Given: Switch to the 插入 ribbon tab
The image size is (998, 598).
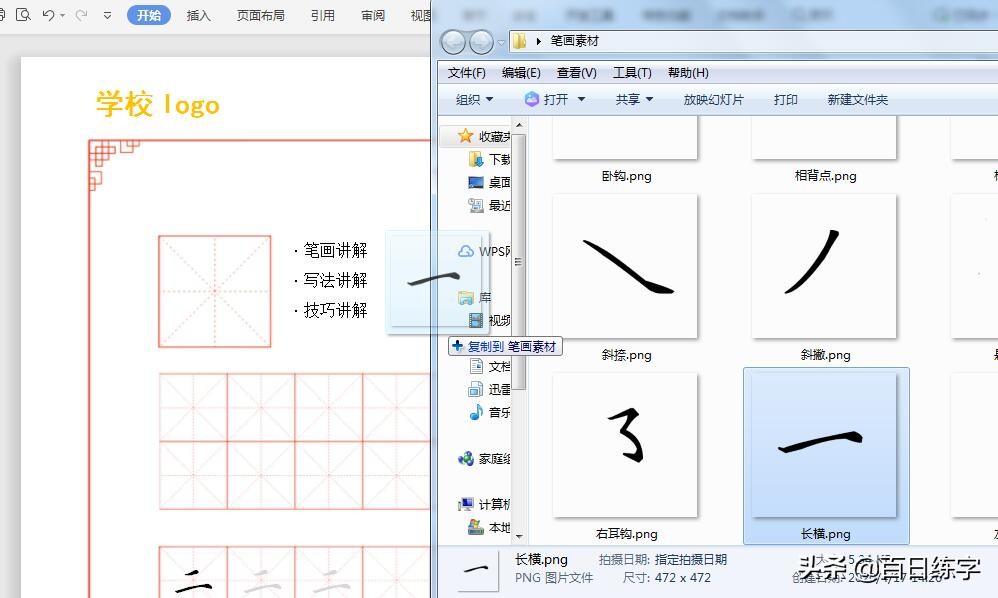Looking at the screenshot, I should click(x=199, y=15).
